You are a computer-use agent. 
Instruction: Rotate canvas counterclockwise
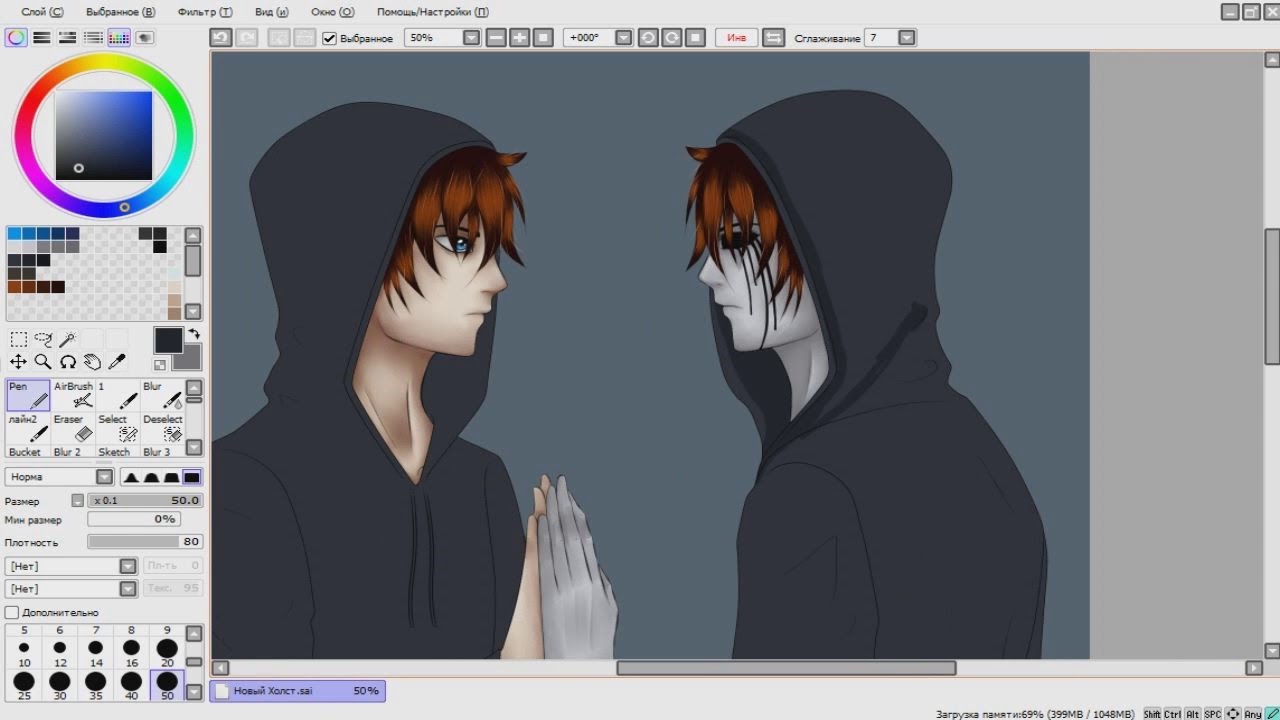point(648,38)
